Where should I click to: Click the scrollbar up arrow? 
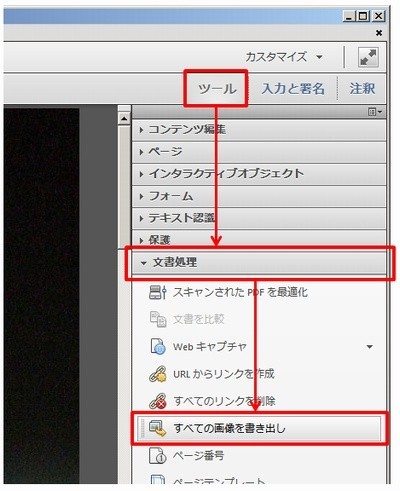[x=124, y=119]
